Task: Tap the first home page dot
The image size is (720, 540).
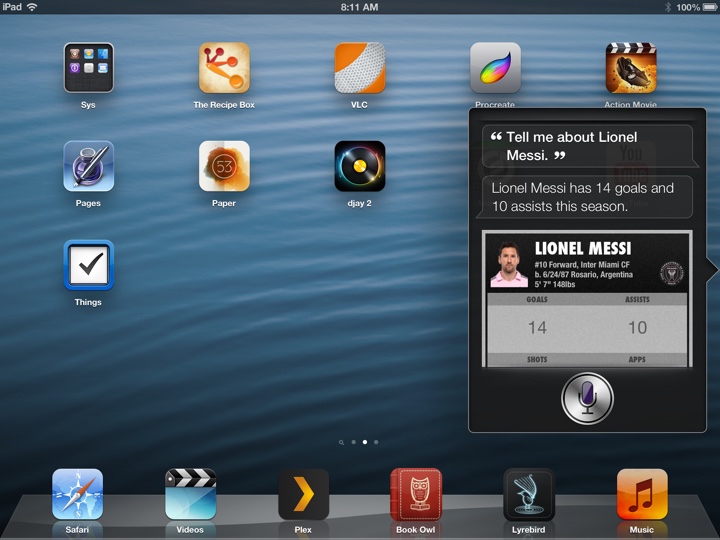Action: (354, 442)
